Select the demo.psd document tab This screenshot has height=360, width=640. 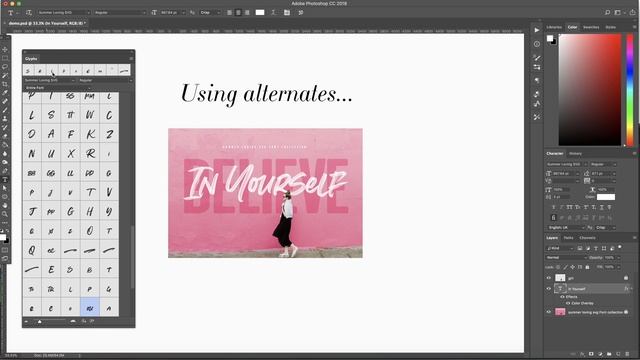[46, 23]
